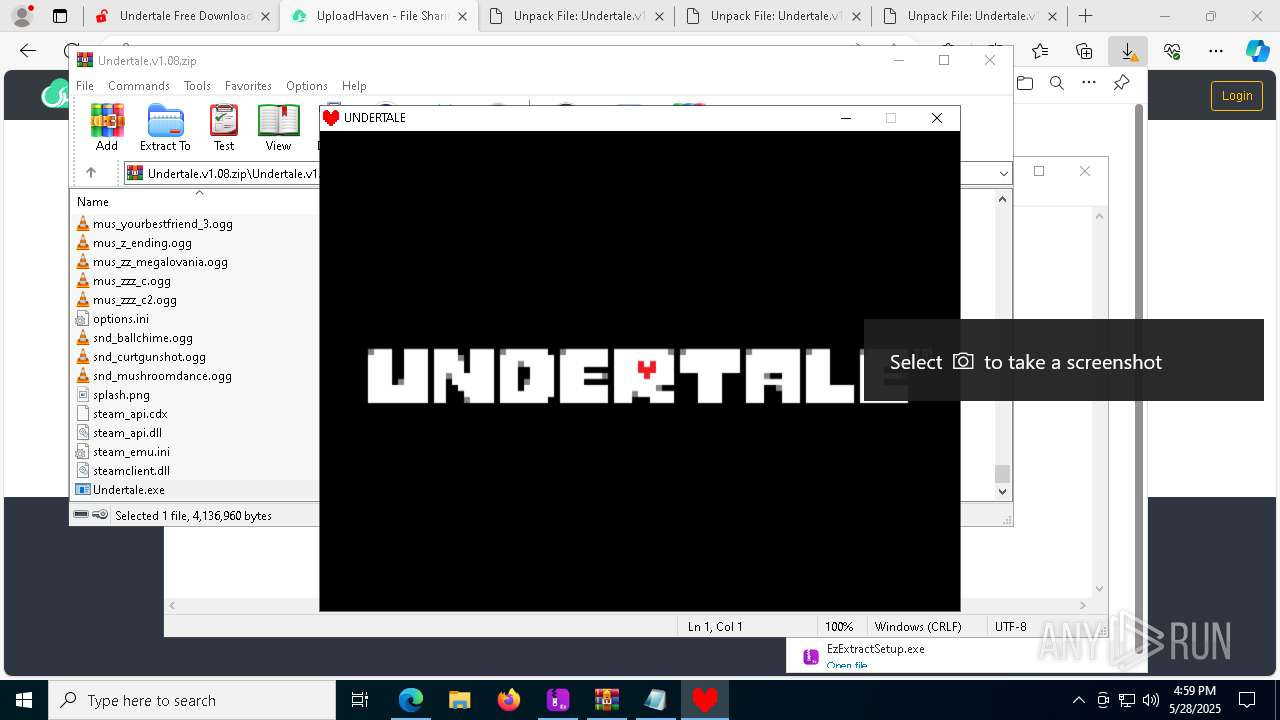The image size is (1280, 720).
Task: Open the Favorites menu in WinRAR
Action: click(x=248, y=86)
